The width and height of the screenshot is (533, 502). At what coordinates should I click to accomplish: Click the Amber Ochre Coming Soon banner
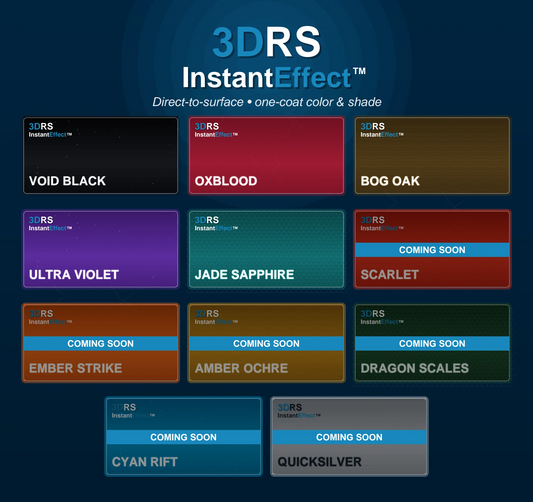(266, 344)
